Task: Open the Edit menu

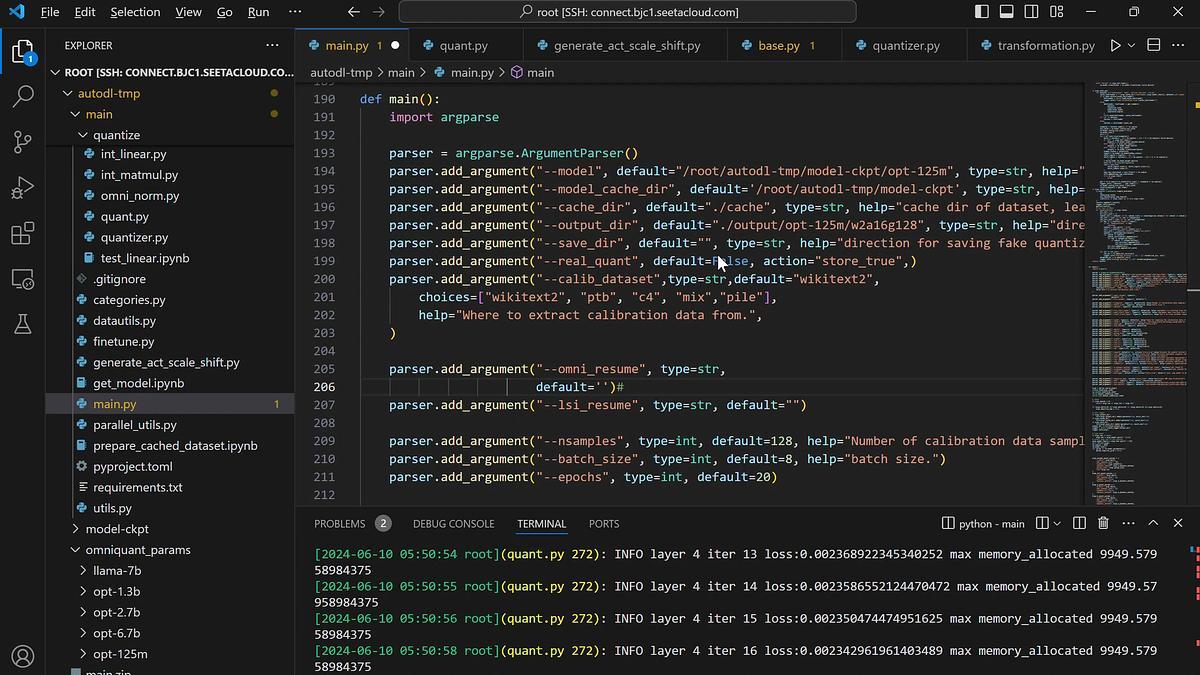Action: click(x=85, y=12)
